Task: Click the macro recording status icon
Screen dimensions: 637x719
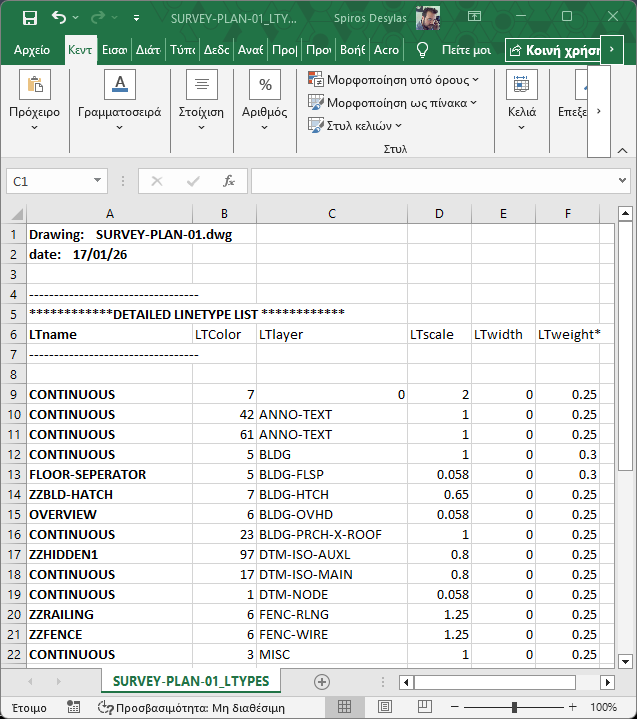Action: [73, 707]
